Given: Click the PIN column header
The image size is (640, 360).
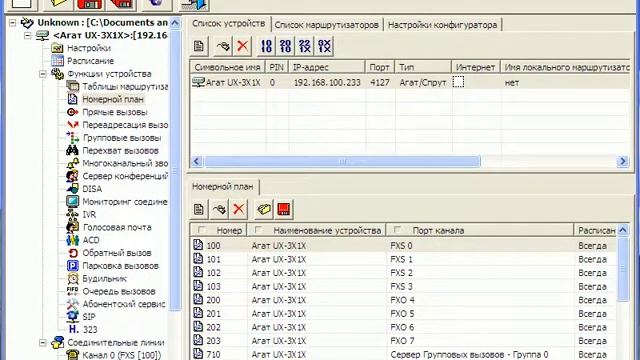Looking at the screenshot, I should [277, 67].
